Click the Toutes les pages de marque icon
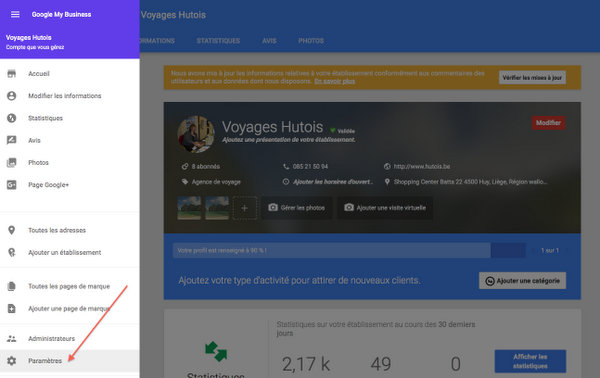The image size is (600, 378). [x=11, y=286]
